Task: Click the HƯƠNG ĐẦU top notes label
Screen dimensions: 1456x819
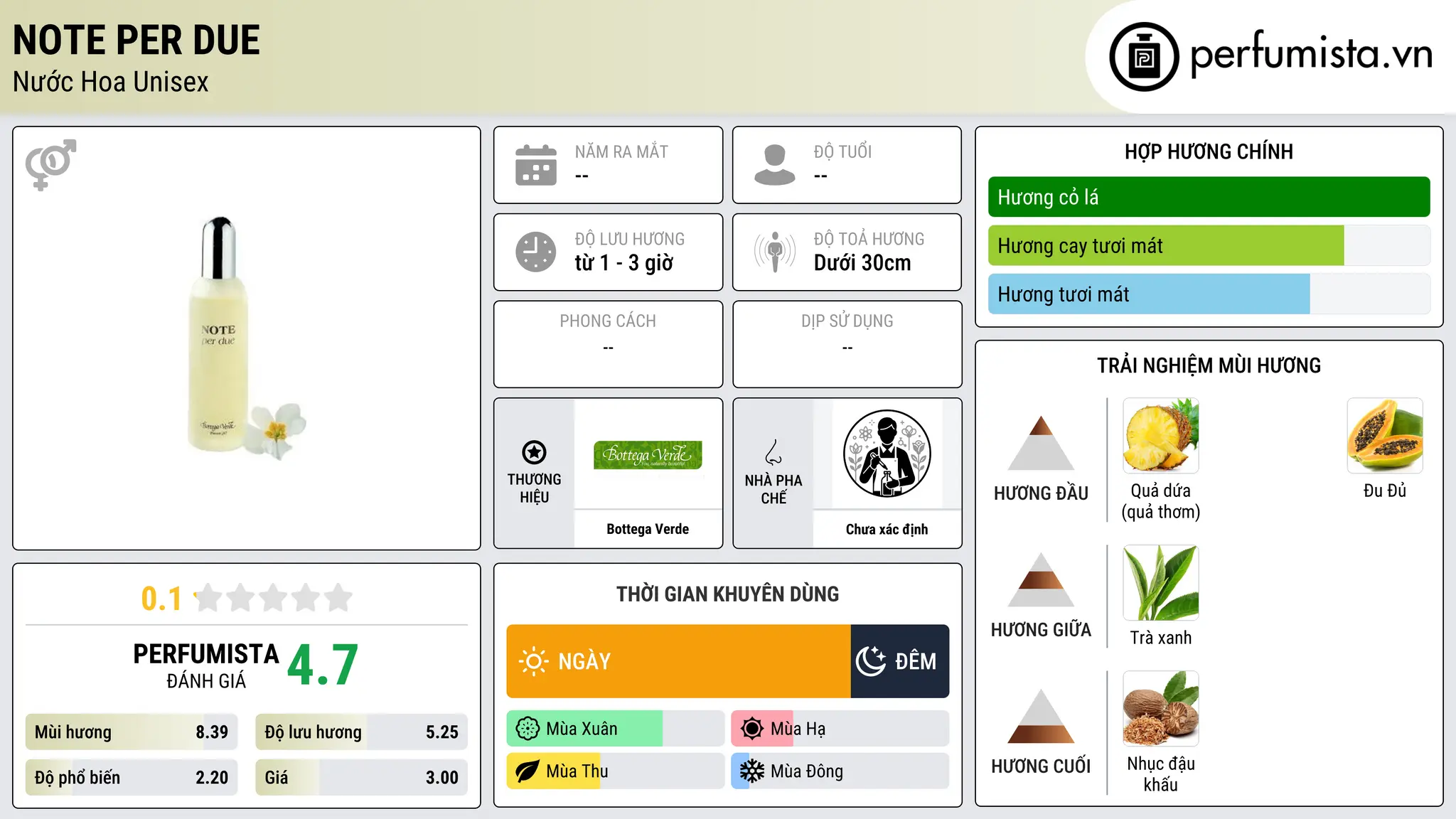Action: [1041, 493]
